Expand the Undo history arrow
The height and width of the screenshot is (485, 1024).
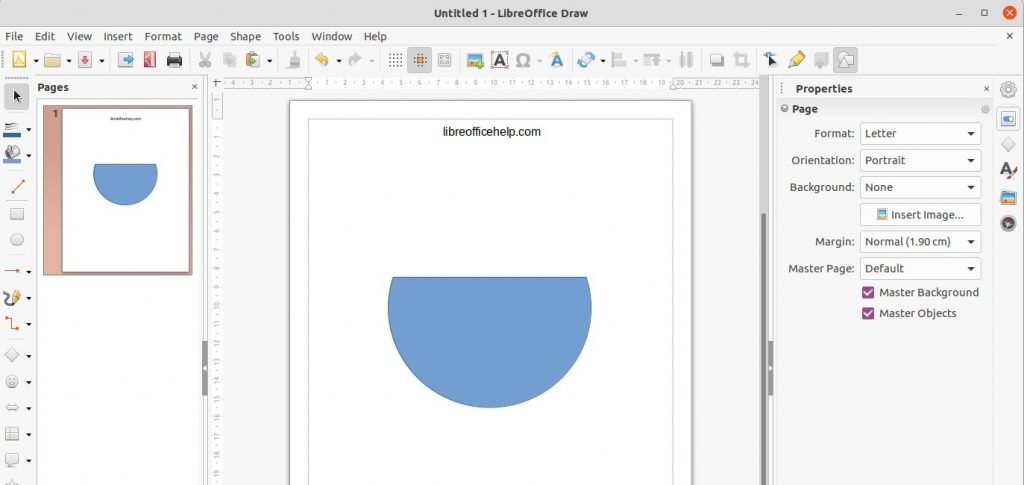tap(338, 61)
